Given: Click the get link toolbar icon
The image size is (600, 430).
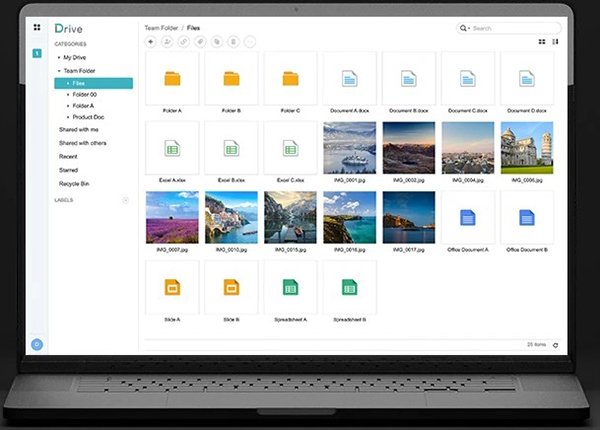Looking at the screenshot, I should pos(184,42).
